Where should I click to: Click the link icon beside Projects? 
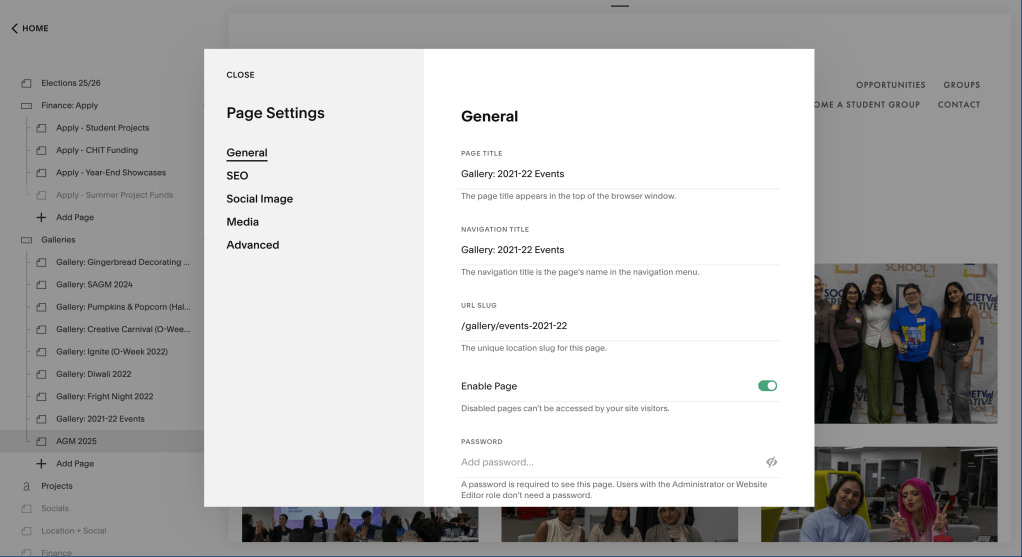click(x=26, y=486)
